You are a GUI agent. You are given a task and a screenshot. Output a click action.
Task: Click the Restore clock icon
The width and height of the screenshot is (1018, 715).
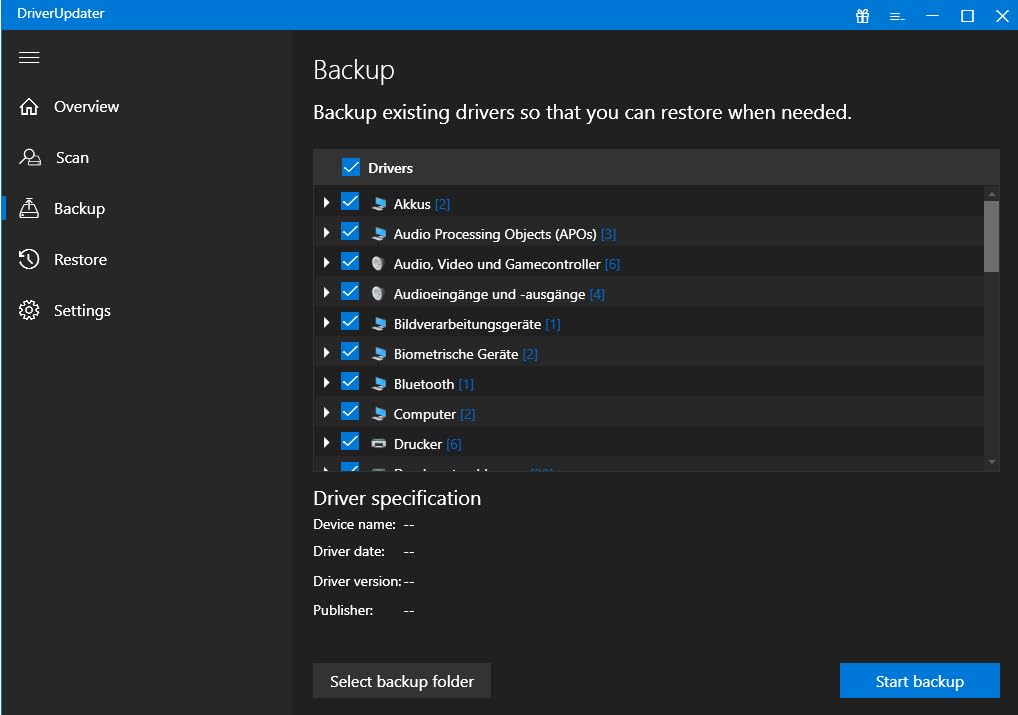[x=29, y=259]
